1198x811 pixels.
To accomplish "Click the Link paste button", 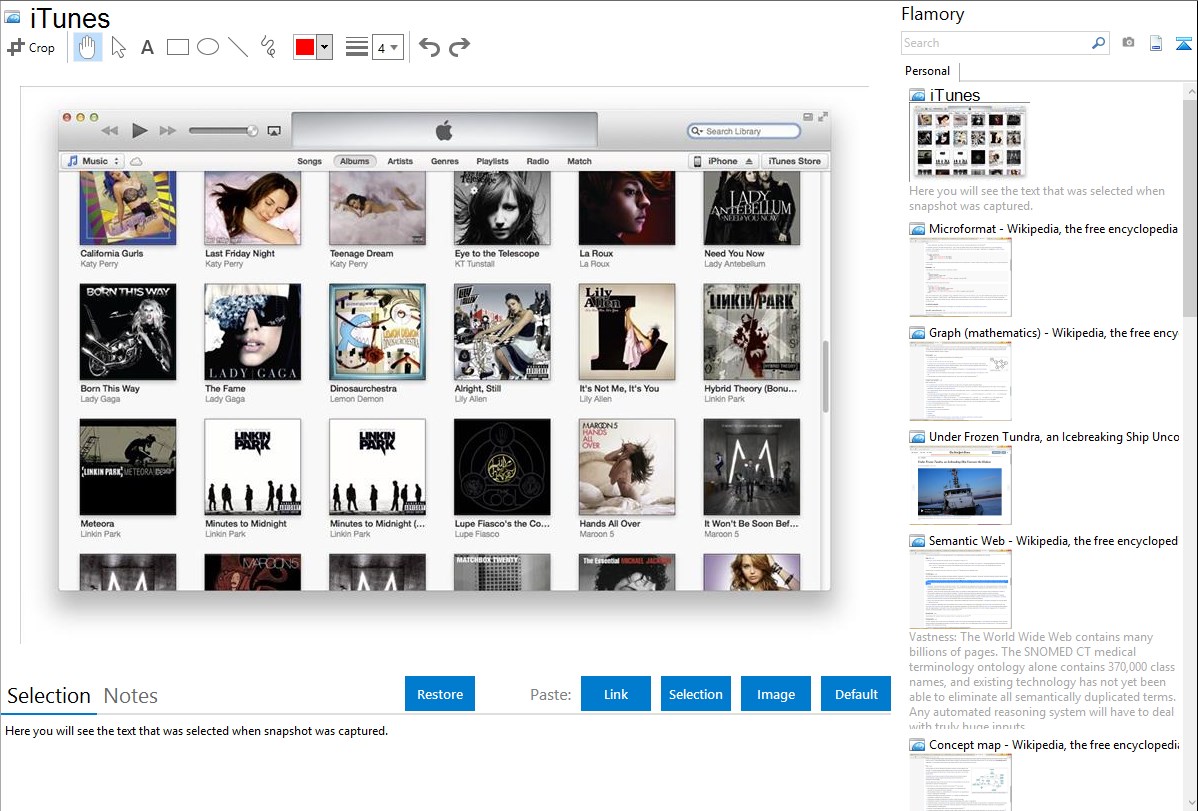I will pos(616,694).
